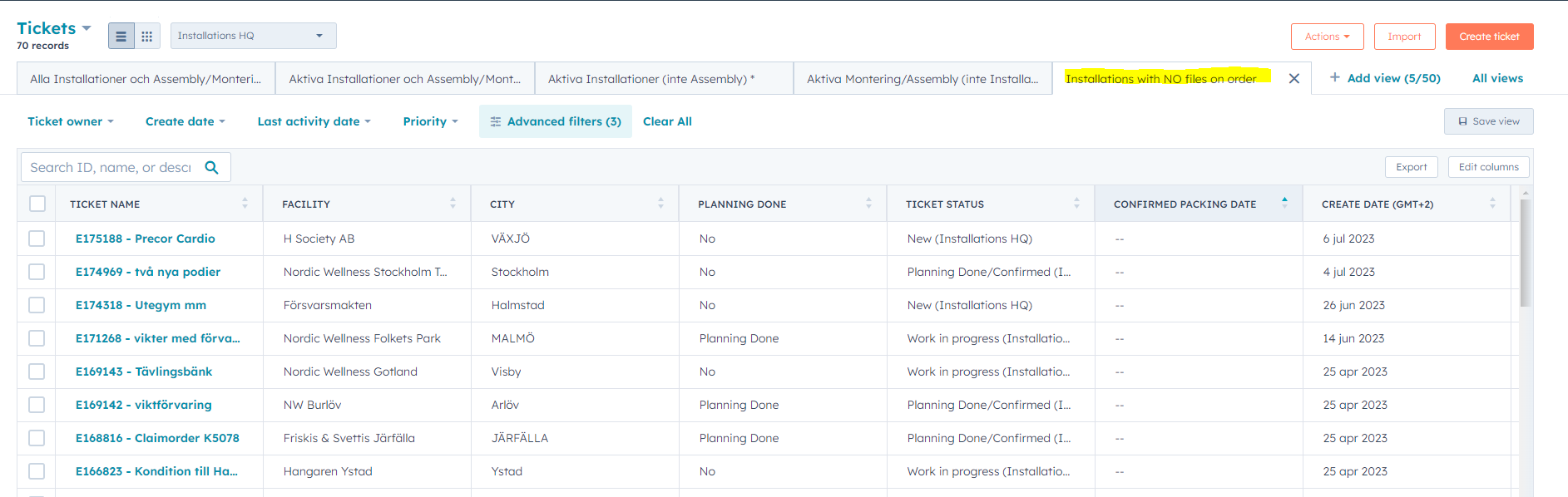This screenshot has width=1568, height=497.
Task: Sort by the Facility column arrows
Action: point(453,204)
